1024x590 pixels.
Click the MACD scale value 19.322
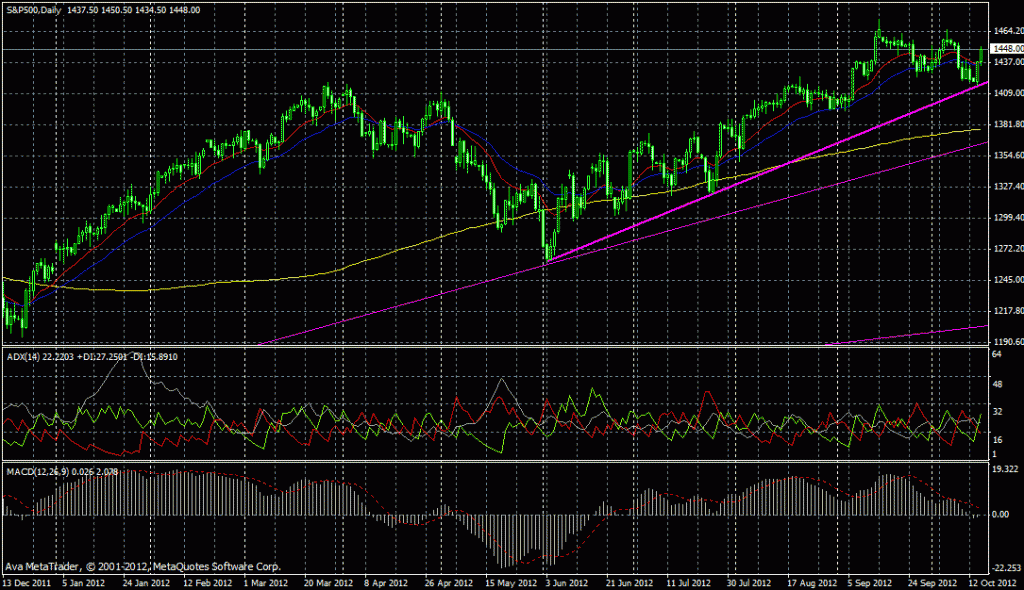click(1005, 468)
